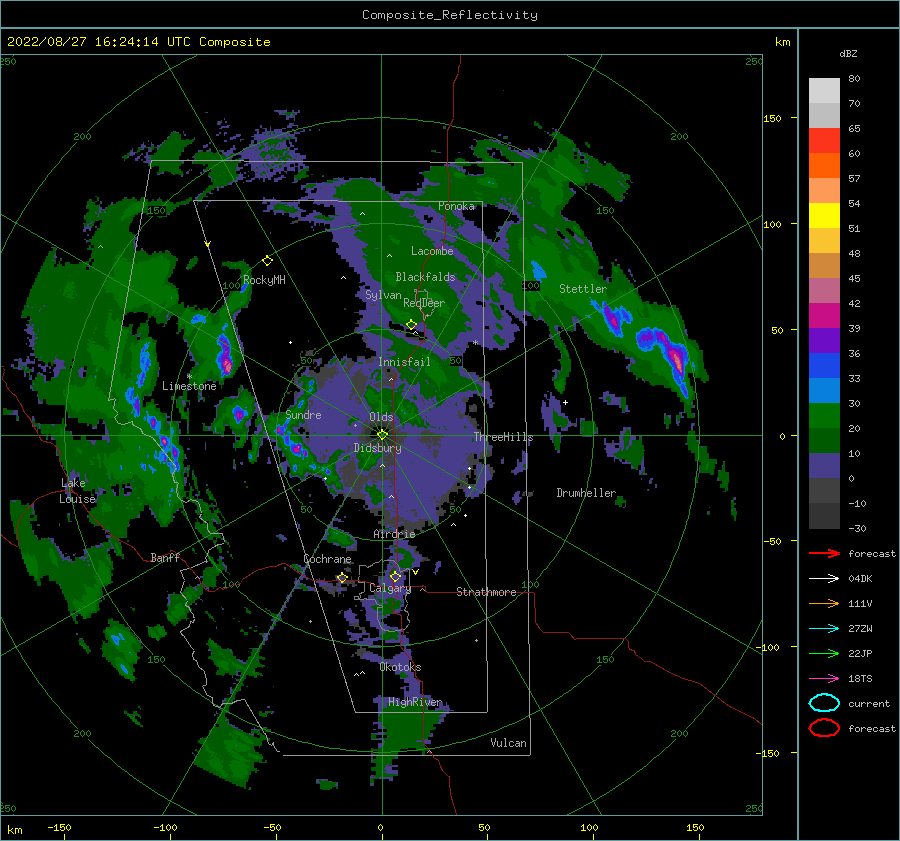Click the RedDeer city label
900x841 pixels.
(x=424, y=303)
